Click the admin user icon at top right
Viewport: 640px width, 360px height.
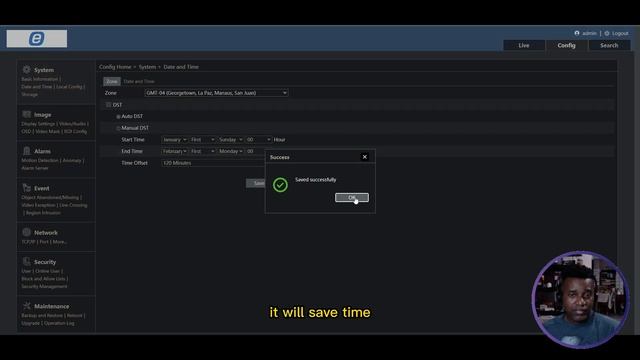pyautogui.click(x=577, y=33)
